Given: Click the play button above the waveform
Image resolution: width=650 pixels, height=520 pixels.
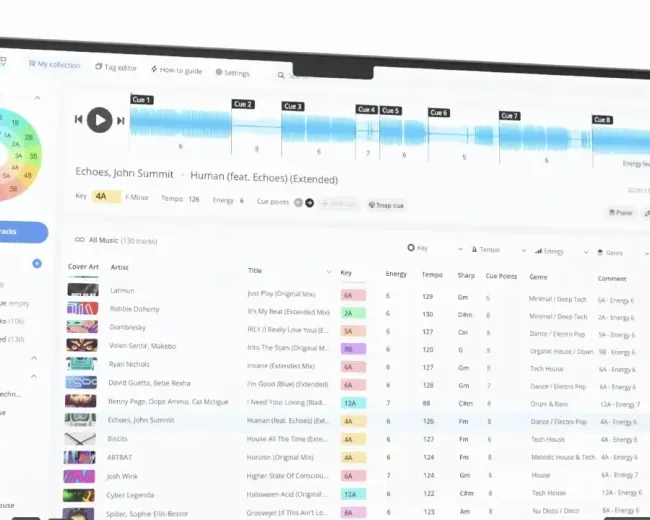Looking at the screenshot, I should click(99, 120).
